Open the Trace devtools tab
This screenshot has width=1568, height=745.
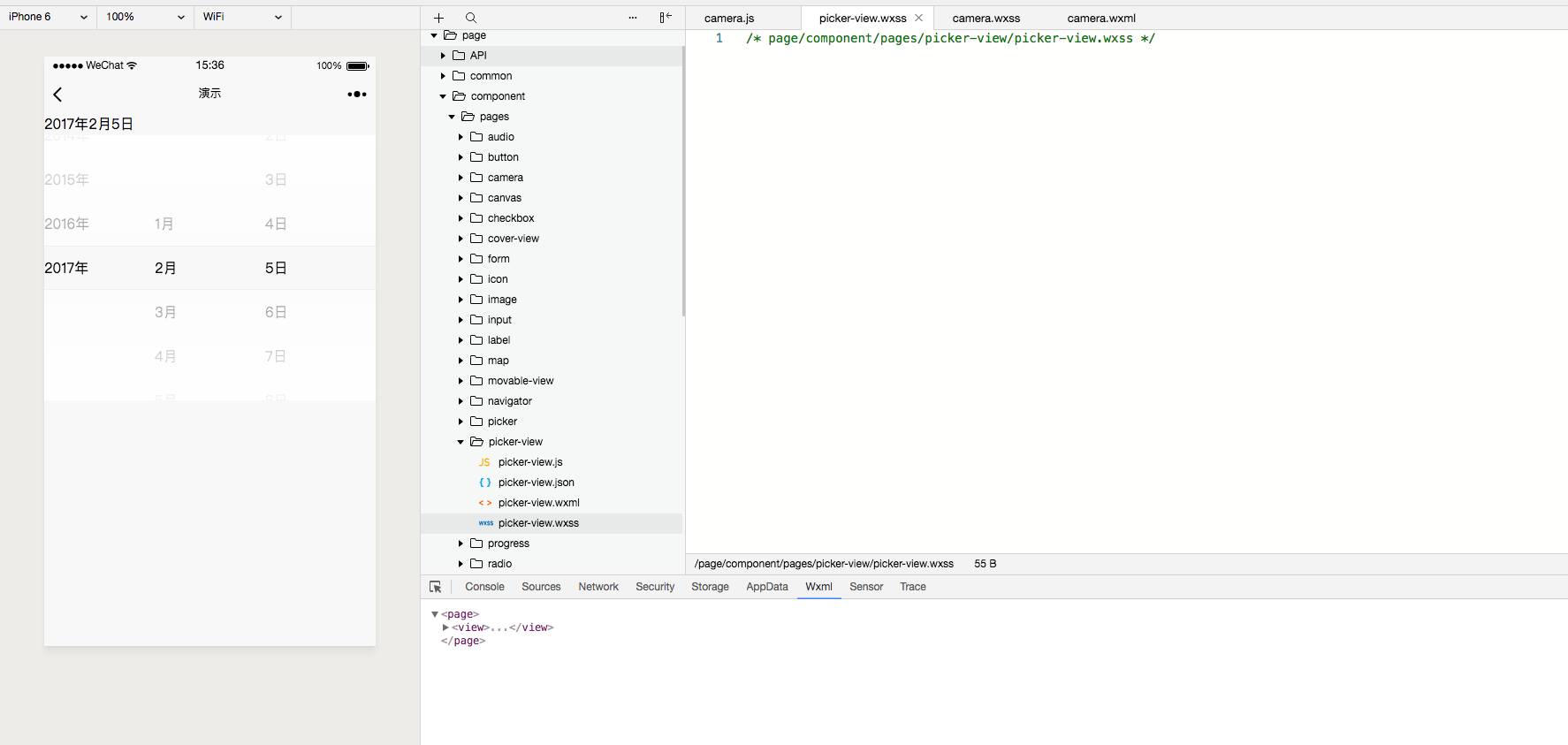(913, 587)
